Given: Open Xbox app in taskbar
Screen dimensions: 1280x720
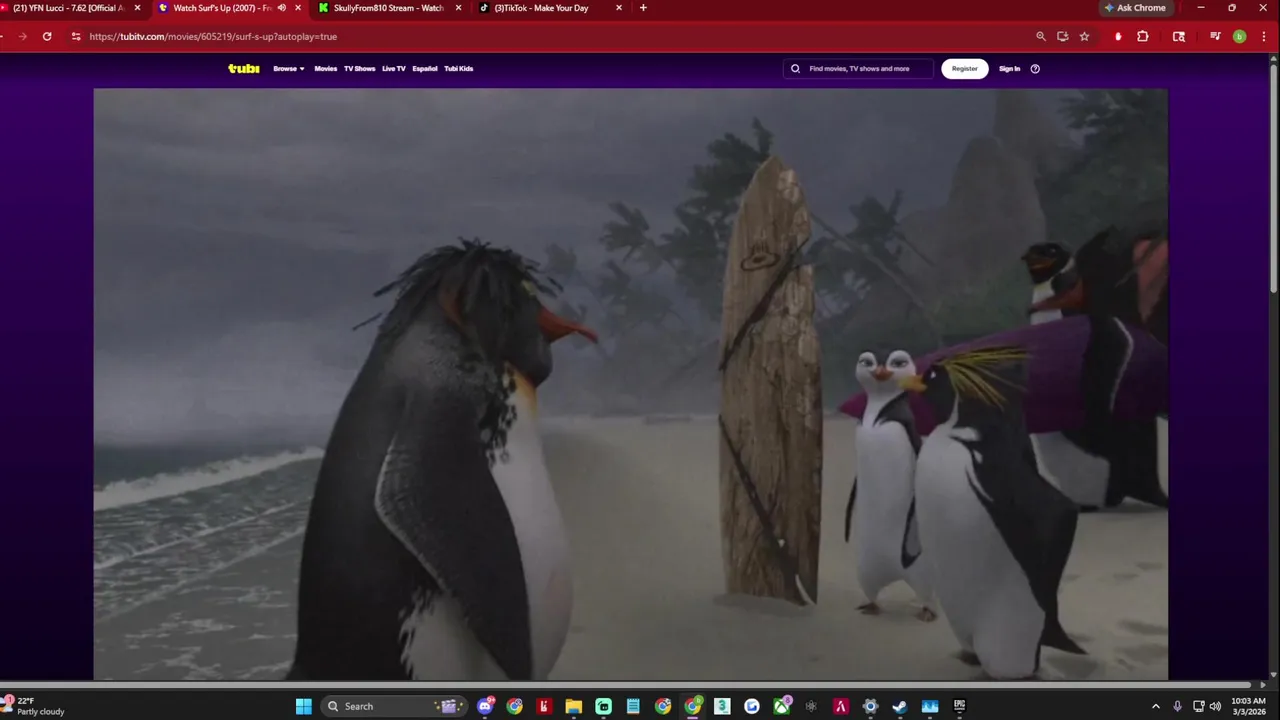Looking at the screenshot, I should click(781, 706).
